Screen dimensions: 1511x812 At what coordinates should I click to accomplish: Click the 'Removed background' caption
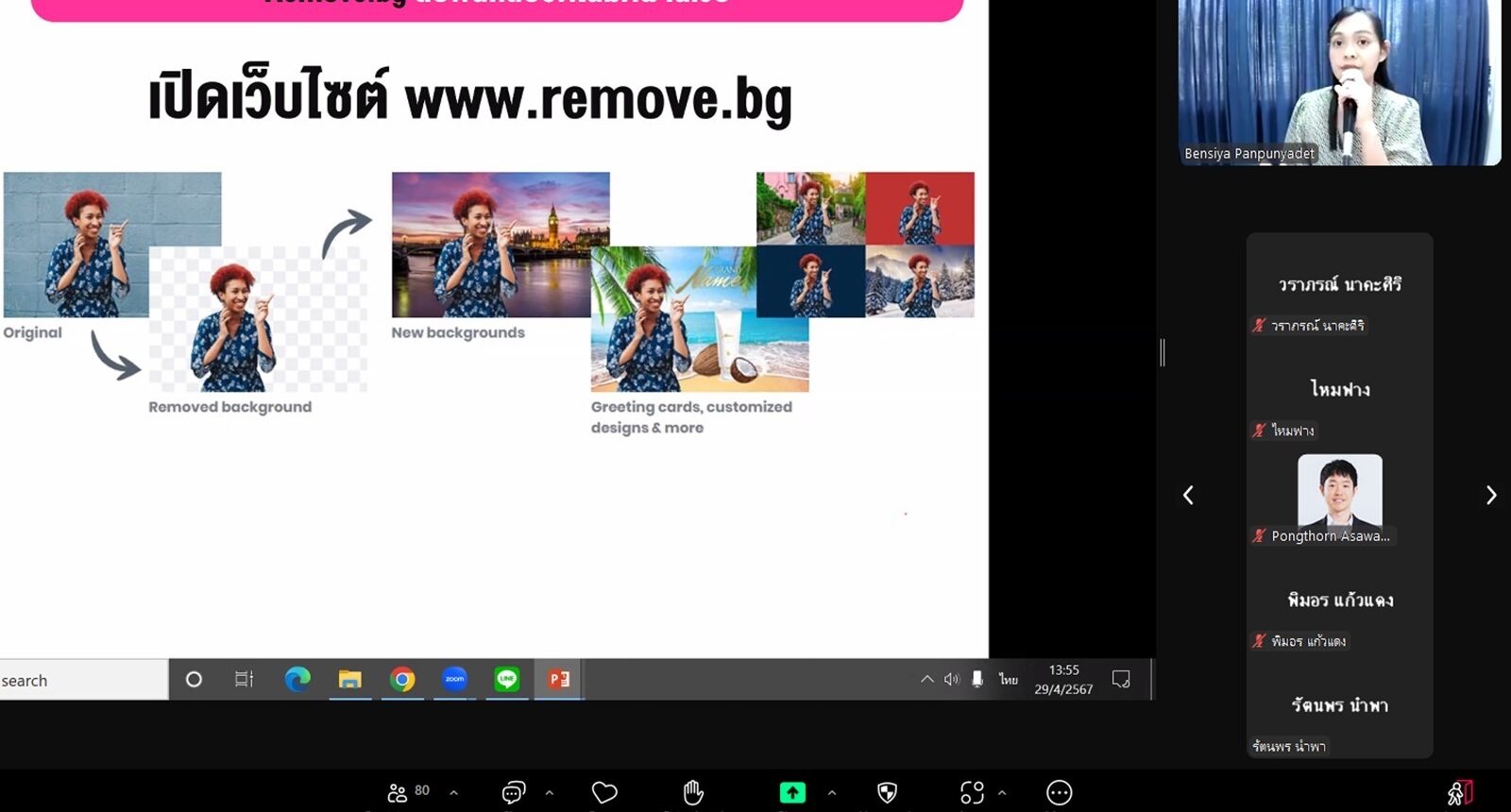(229, 407)
